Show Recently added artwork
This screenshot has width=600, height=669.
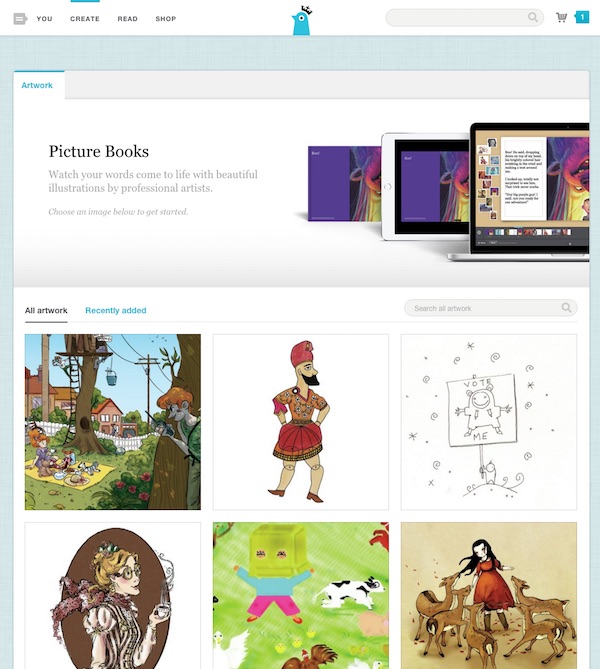(x=116, y=311)
